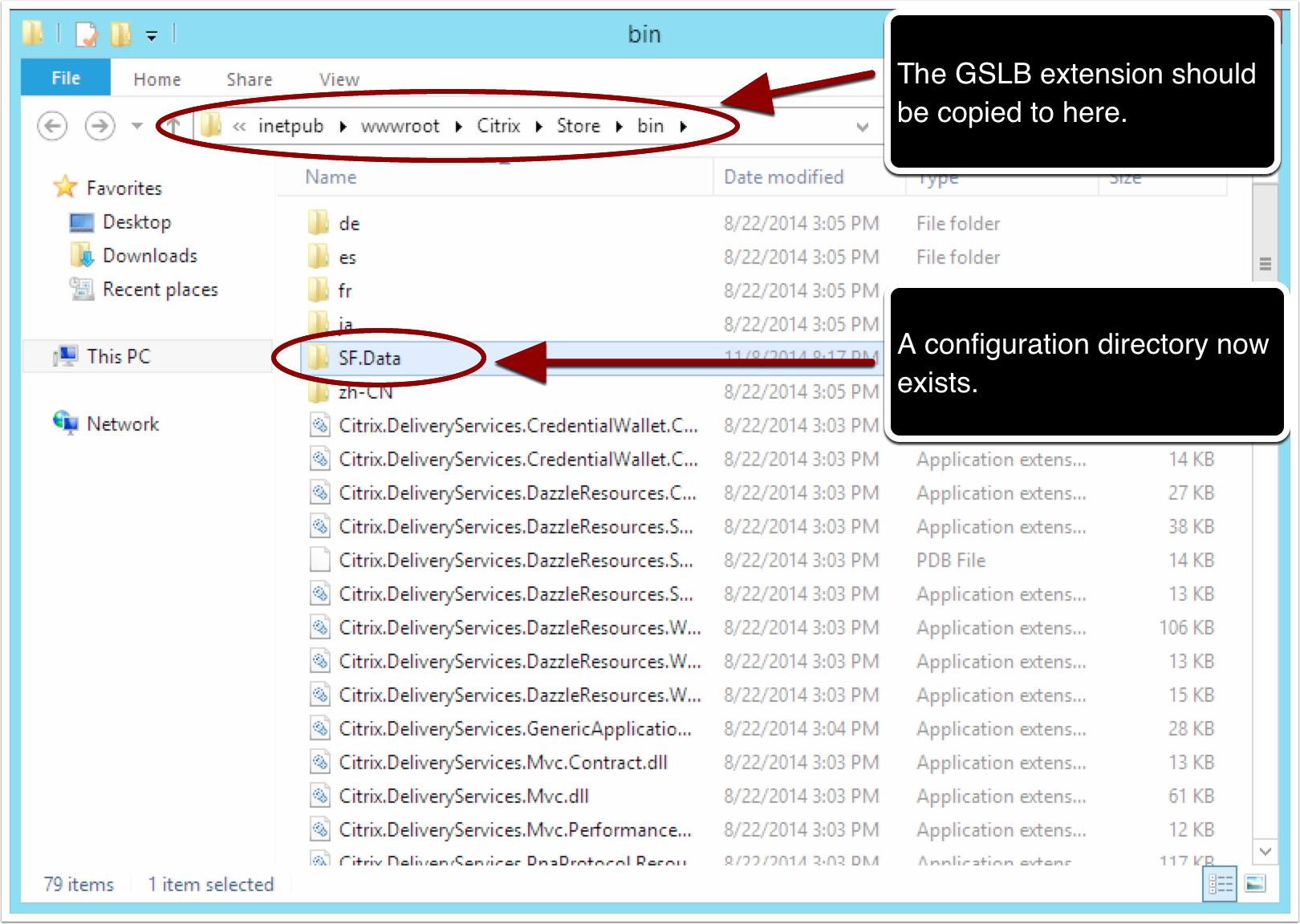This screenshot has width=1300, height=924.
Task: Switch to the View ribbon tab
Action: pos(339,79)
